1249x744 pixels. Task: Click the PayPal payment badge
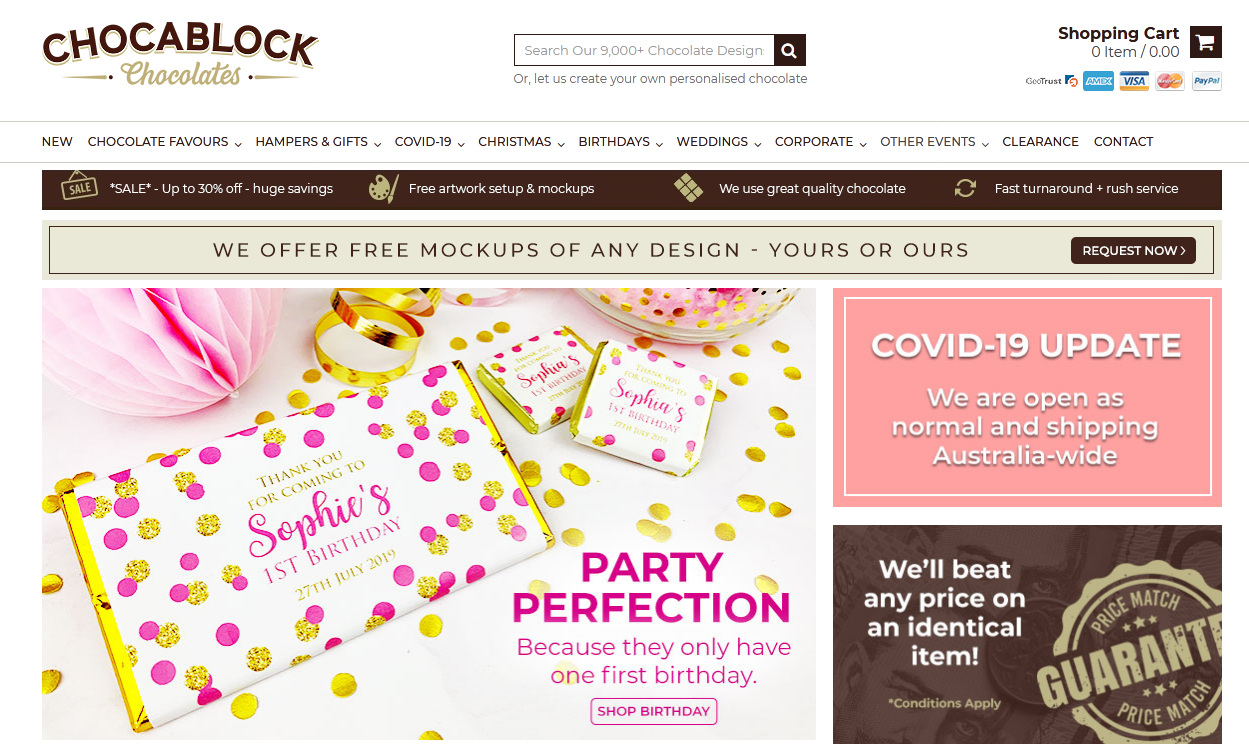(1206, 82)
